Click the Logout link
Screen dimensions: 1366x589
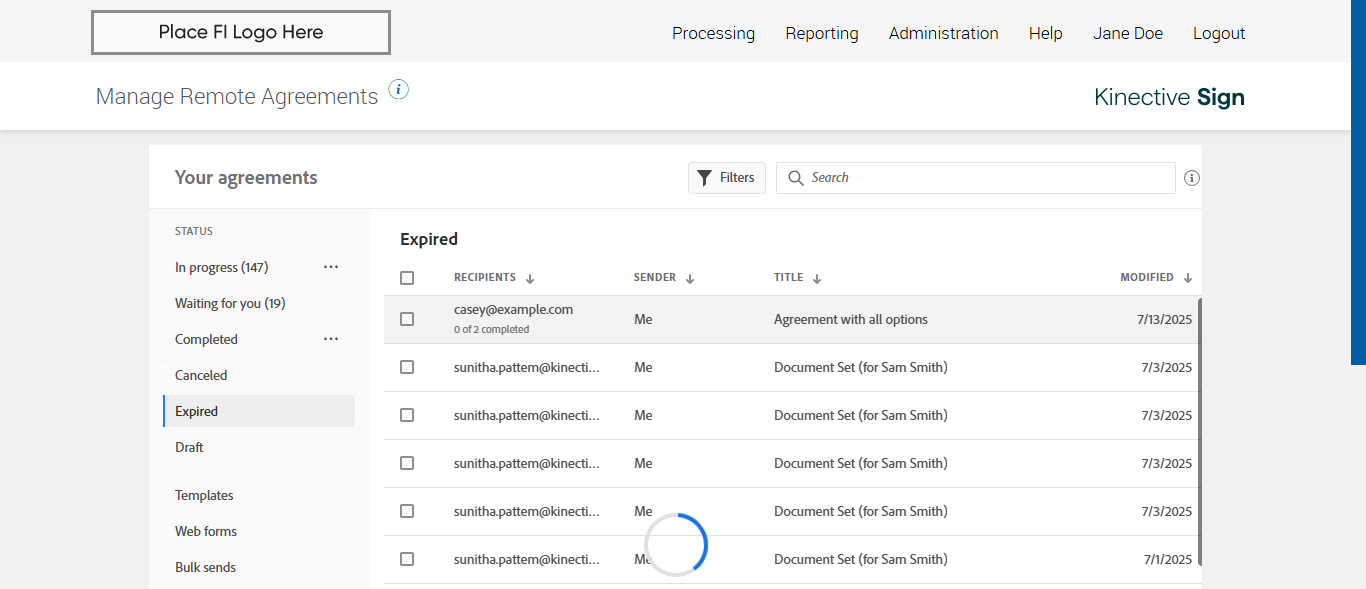tap(1218, 33)
